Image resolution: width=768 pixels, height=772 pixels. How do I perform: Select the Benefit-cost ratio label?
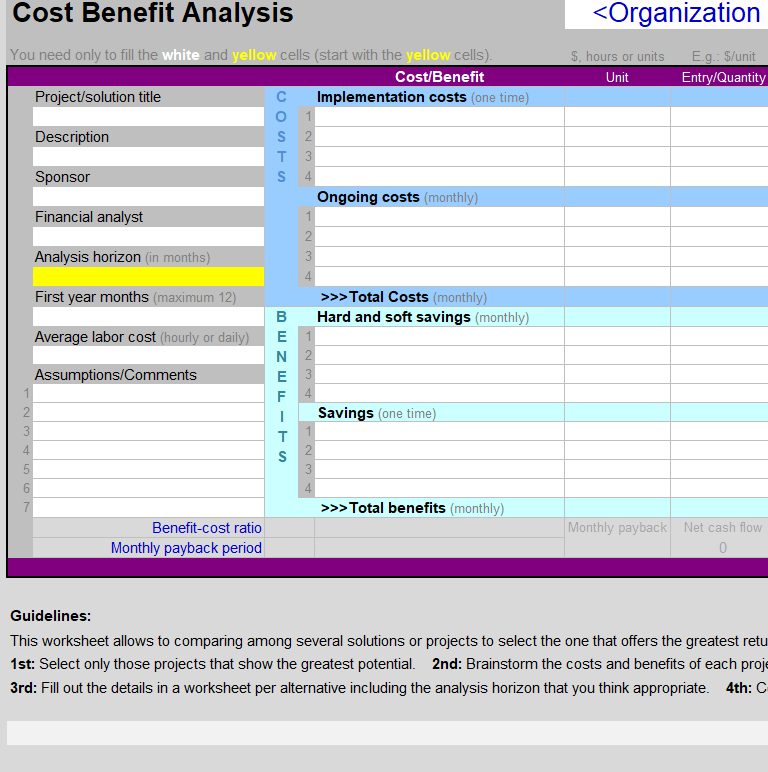pos(206,528)
